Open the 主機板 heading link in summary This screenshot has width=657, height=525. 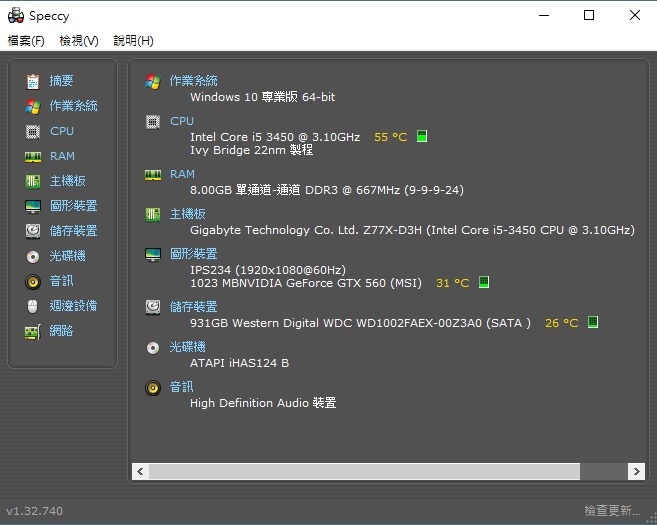[187, 214]
